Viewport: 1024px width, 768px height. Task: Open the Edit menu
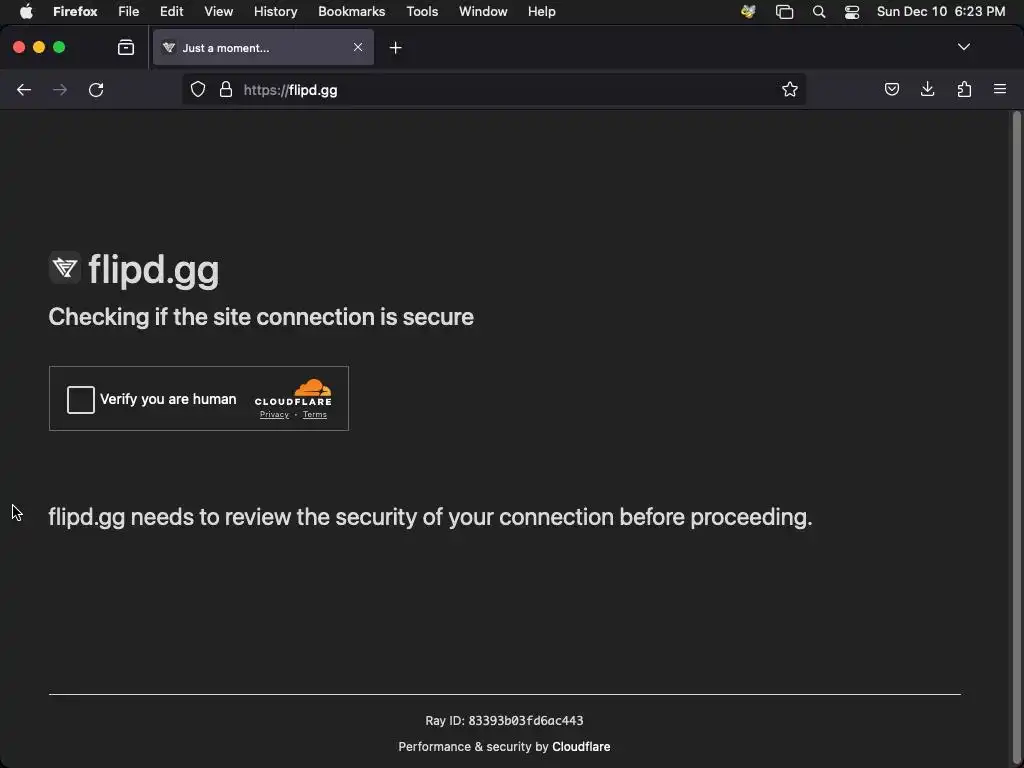coord(172,12)
